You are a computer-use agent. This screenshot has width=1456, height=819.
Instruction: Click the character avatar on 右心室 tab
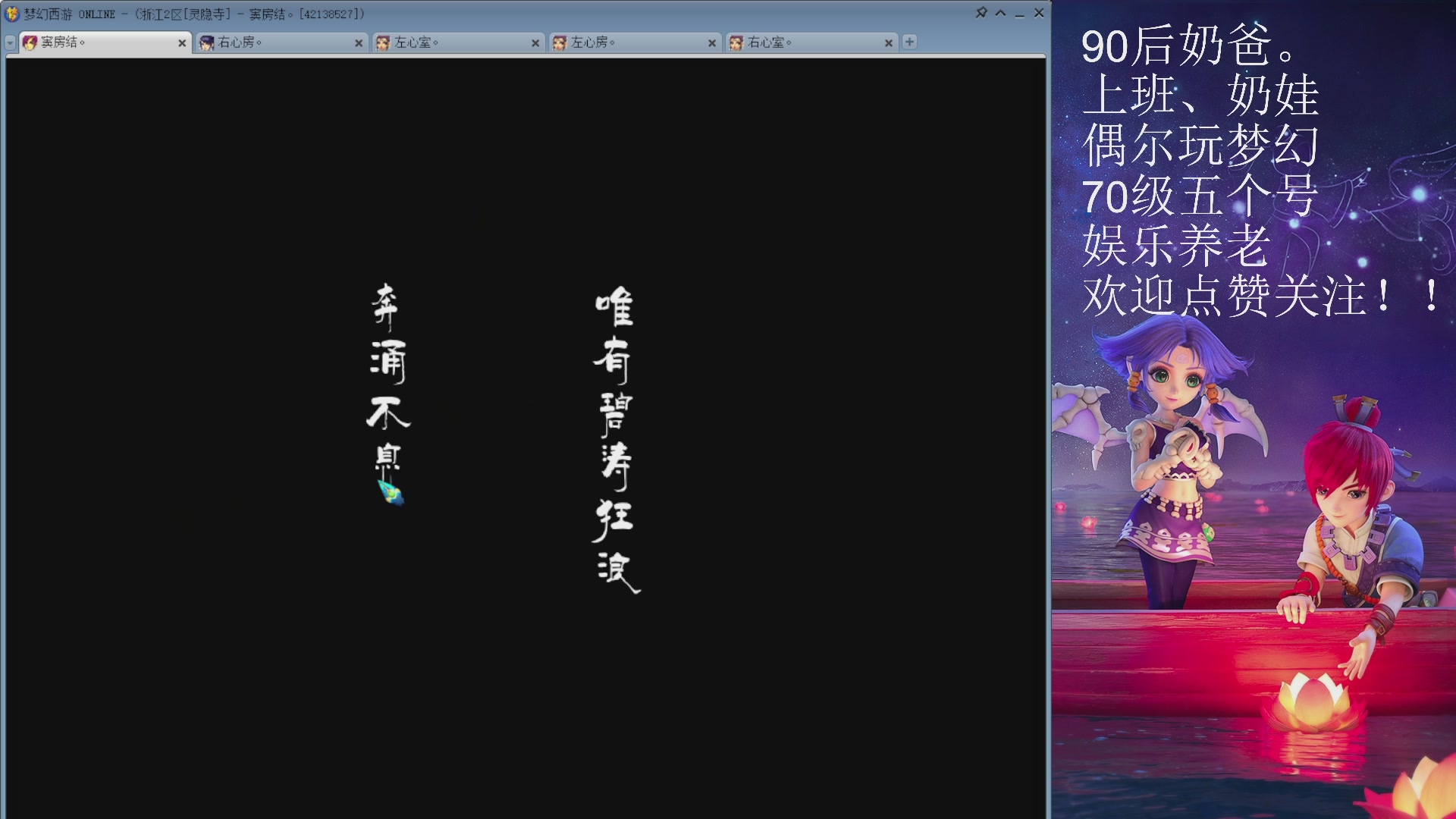tap(735, 43)
